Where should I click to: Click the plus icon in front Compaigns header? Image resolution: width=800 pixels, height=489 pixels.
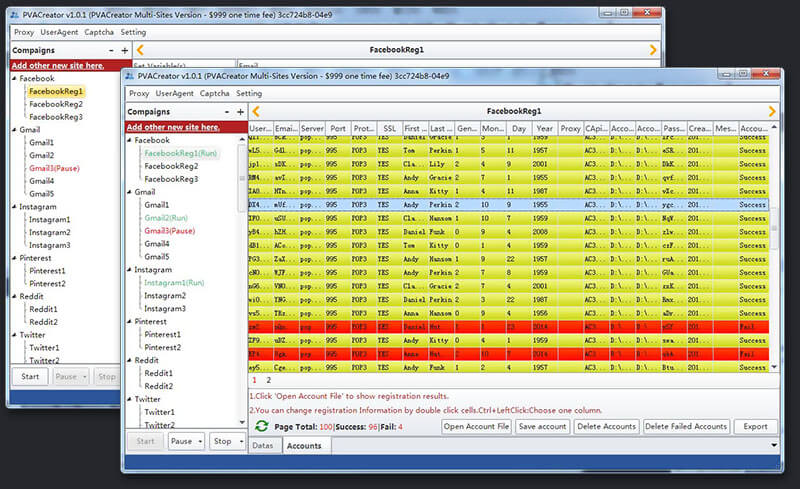(x=238, y=112)
